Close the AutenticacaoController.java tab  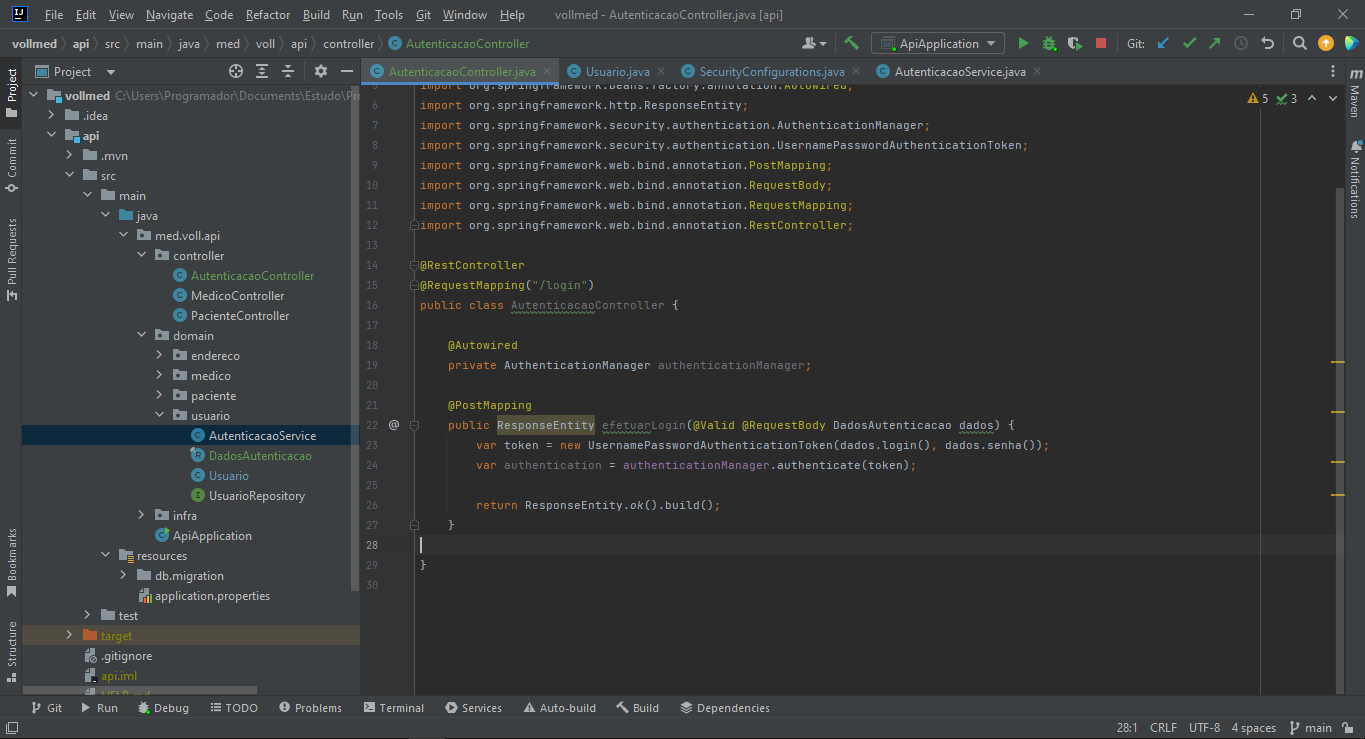coord(547,71)
